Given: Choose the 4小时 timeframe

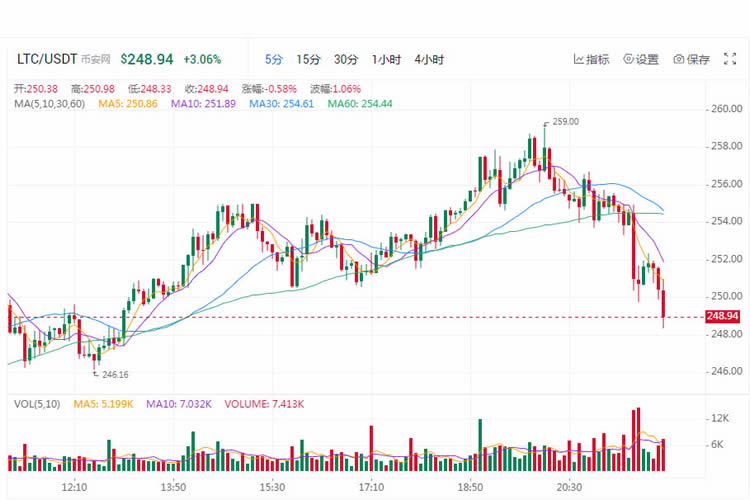Looking at the screenshot, I should pos(429,59).
